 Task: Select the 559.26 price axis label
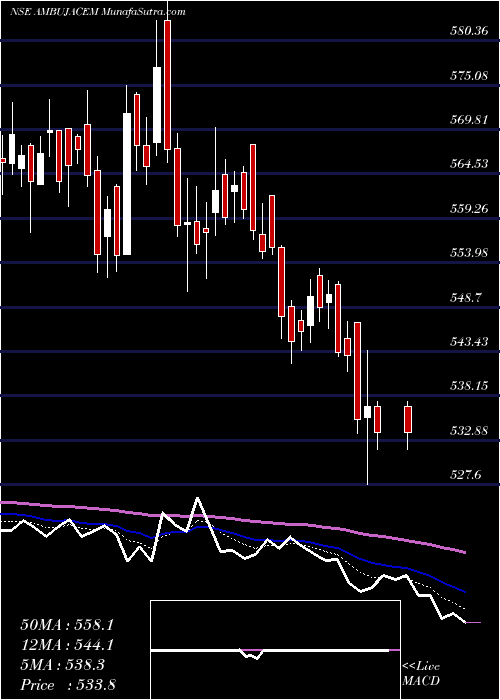click(x=467, y=208)
